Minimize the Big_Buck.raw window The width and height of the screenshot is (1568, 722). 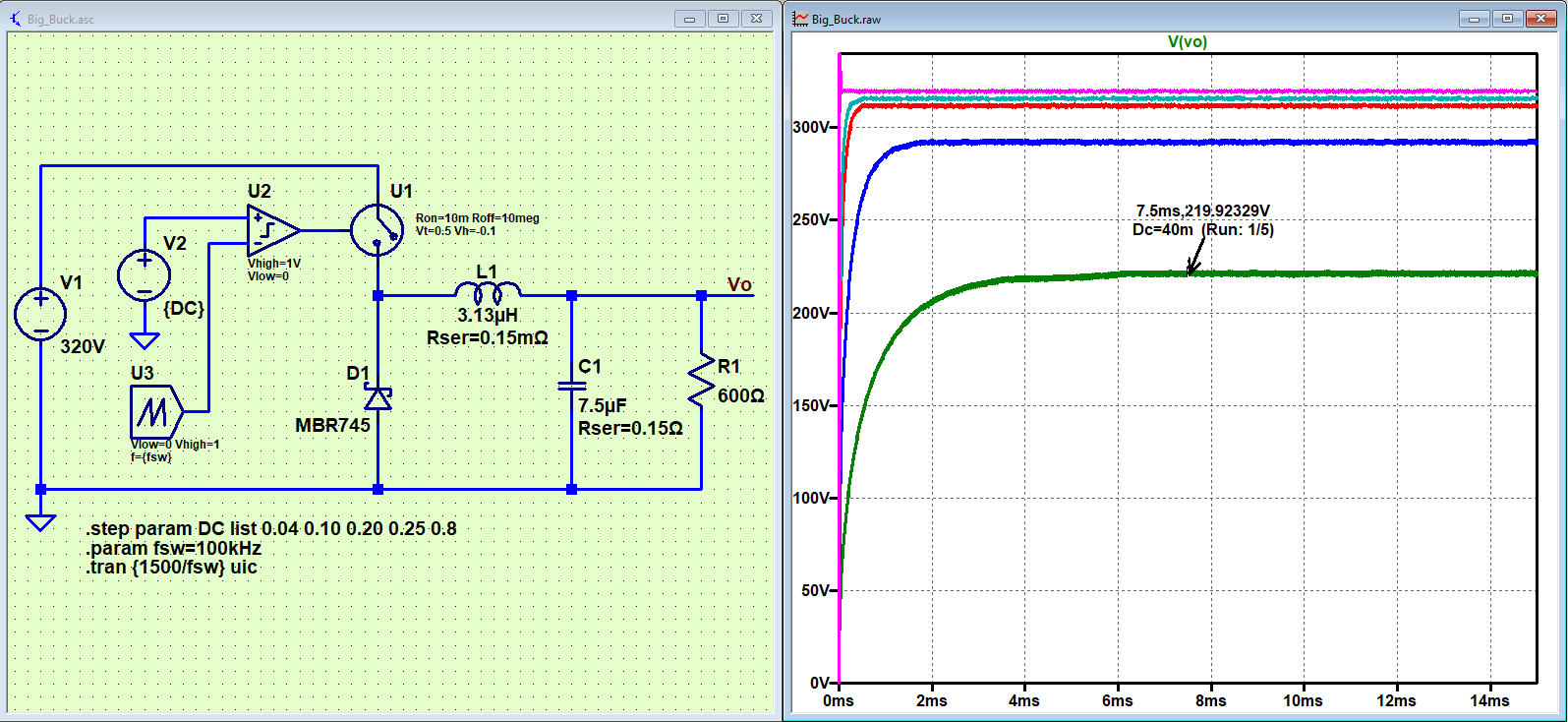pos(1474,19)
